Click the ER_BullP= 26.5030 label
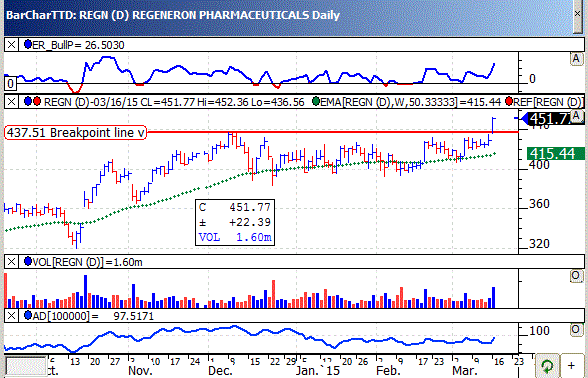588x378 pixels. [x=78, y=45]
